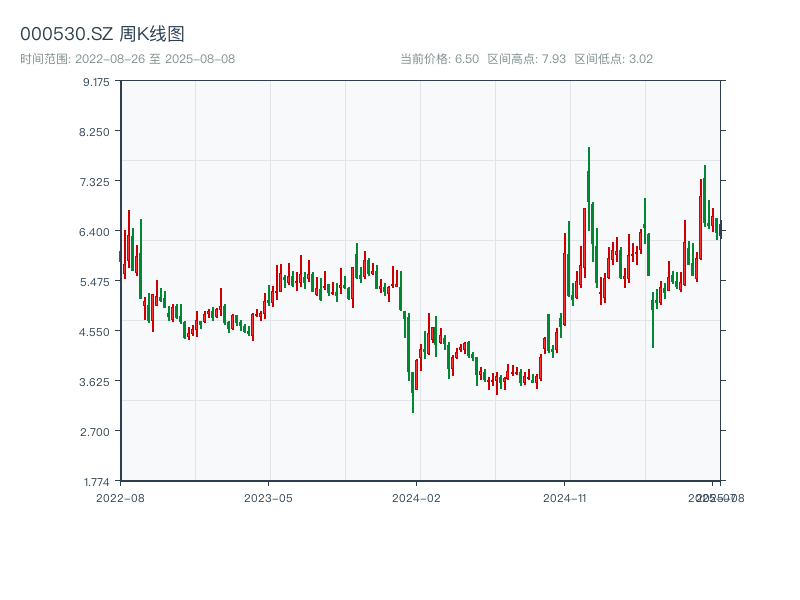800x600 pixels.
Task: Click the 2024-02 x-axis date label
Action: point(416,497)
